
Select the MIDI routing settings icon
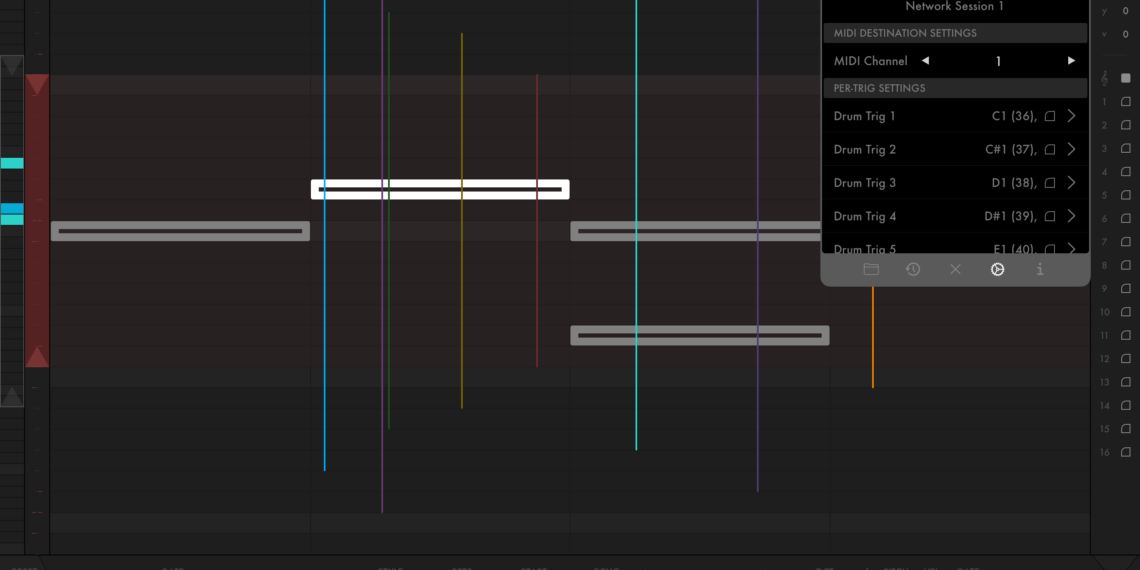click(x=997, y=269)
